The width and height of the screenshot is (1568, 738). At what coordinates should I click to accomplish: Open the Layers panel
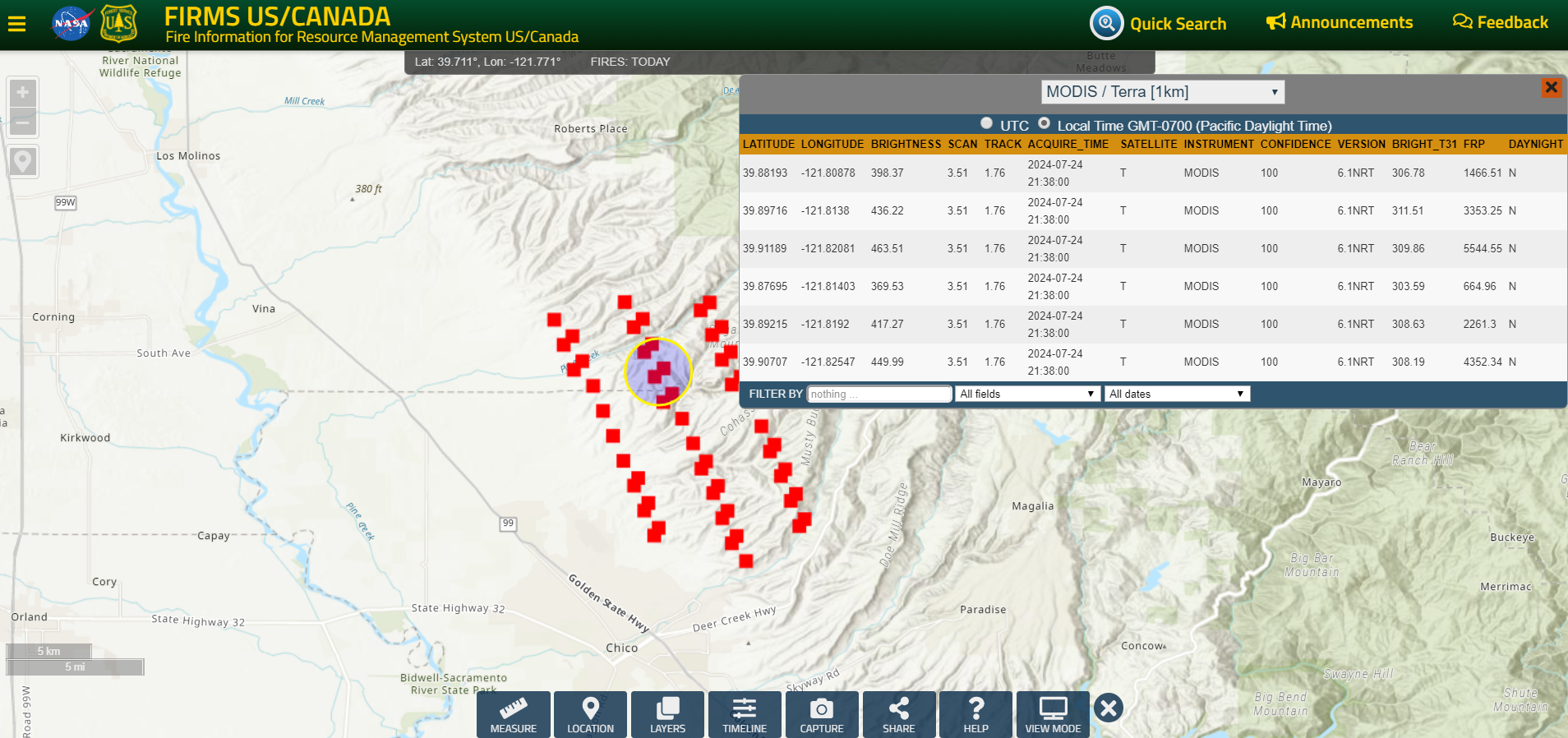667,714
